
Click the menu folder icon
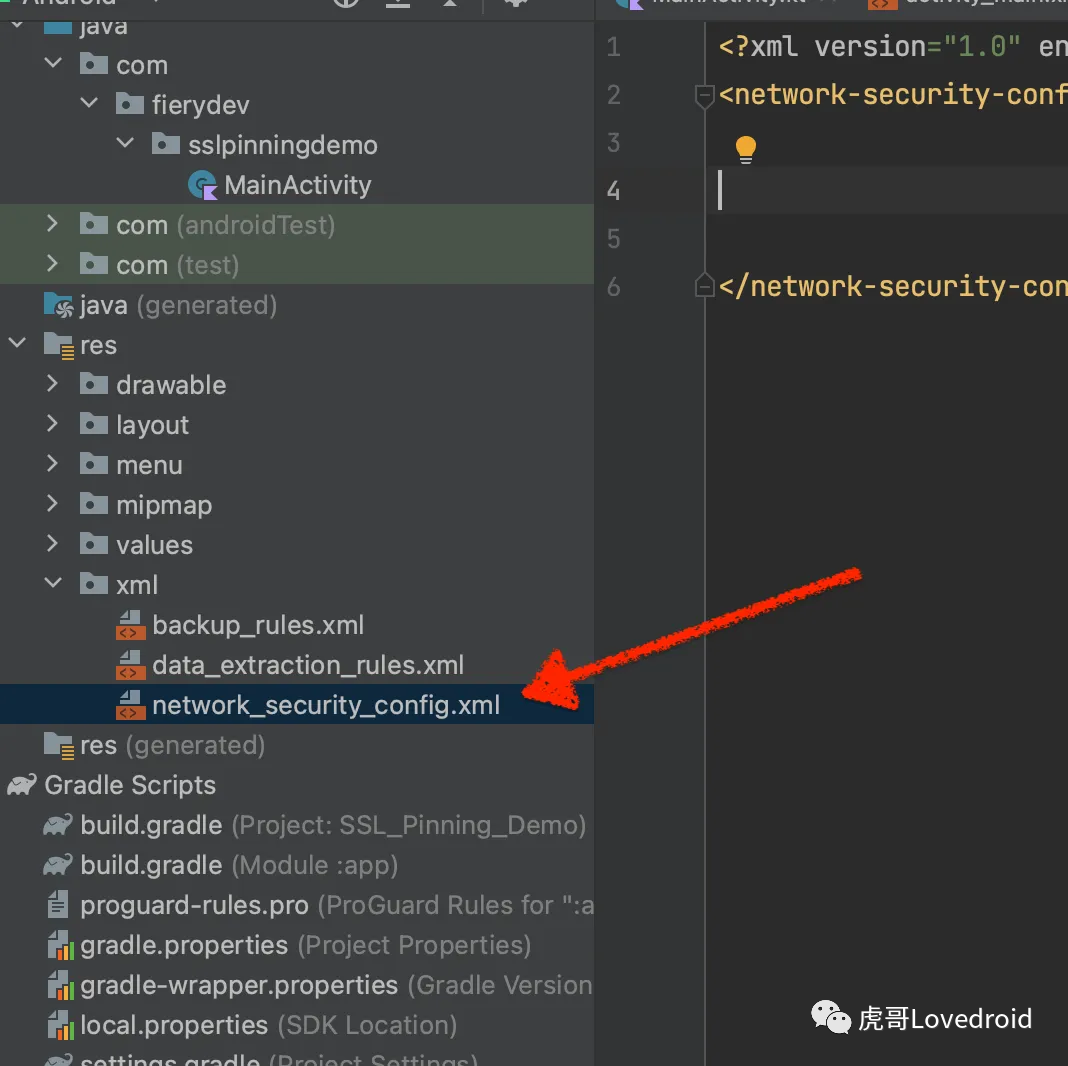(x=94, y=464)
